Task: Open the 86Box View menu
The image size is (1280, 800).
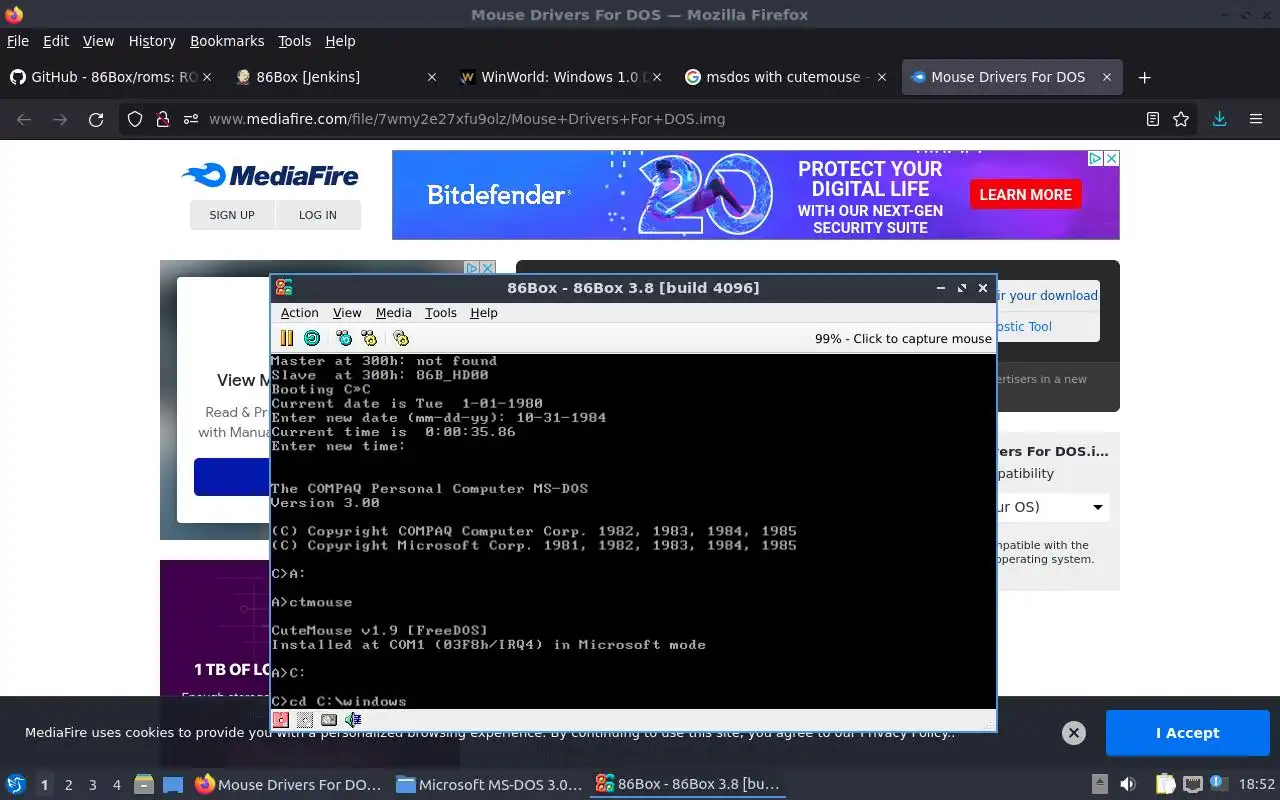Action: pos(347,313)
